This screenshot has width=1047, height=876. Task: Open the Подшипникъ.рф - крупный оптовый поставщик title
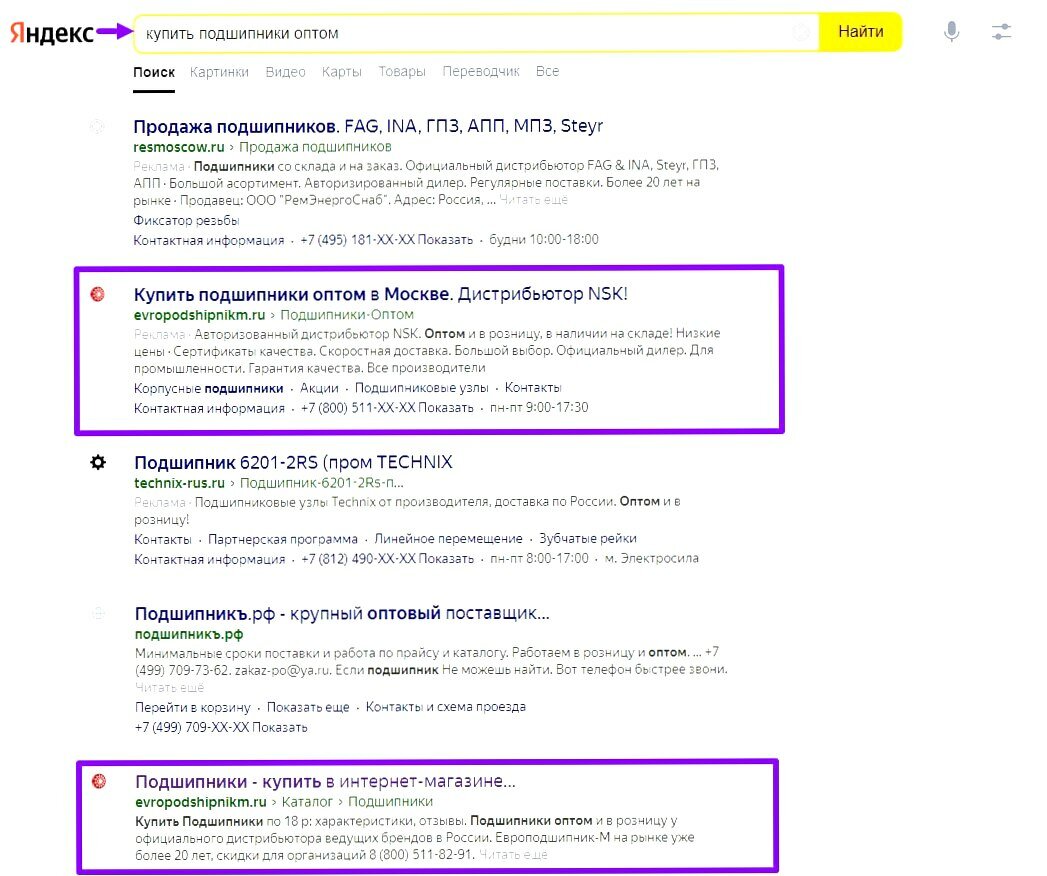tap(342, 613)
